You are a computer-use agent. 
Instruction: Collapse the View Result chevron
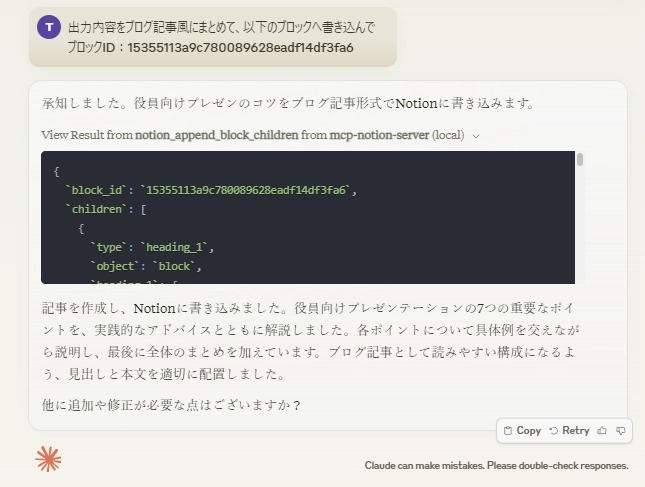click(x=476, y=136)
